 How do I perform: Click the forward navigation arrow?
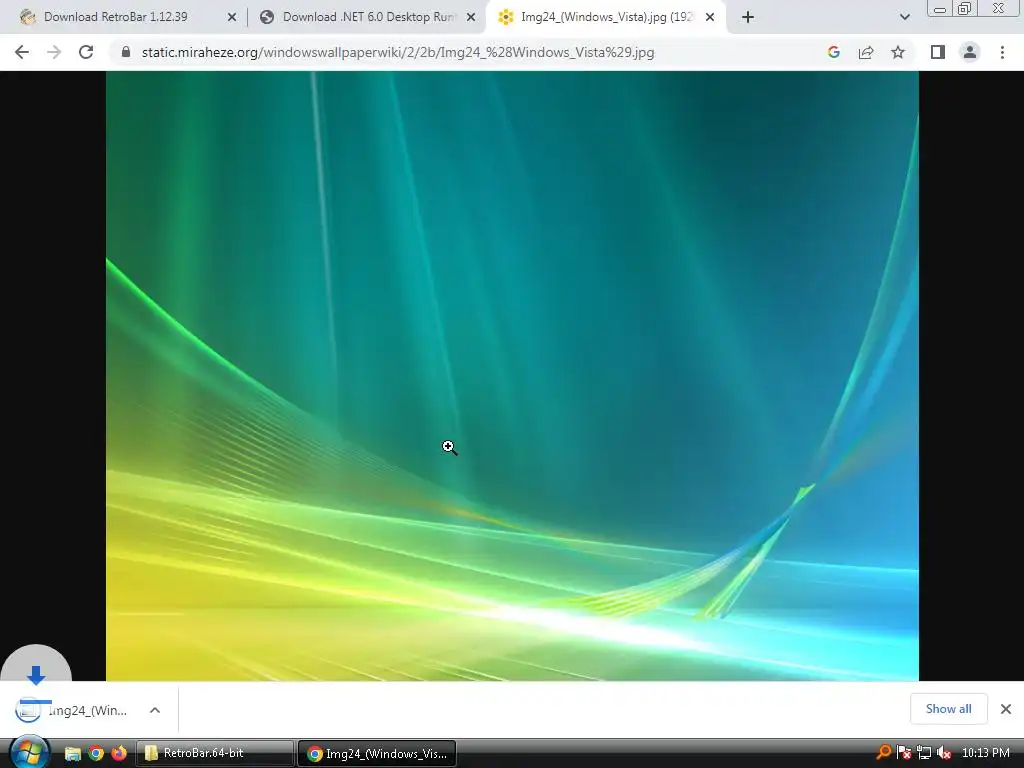pos(54,52)
